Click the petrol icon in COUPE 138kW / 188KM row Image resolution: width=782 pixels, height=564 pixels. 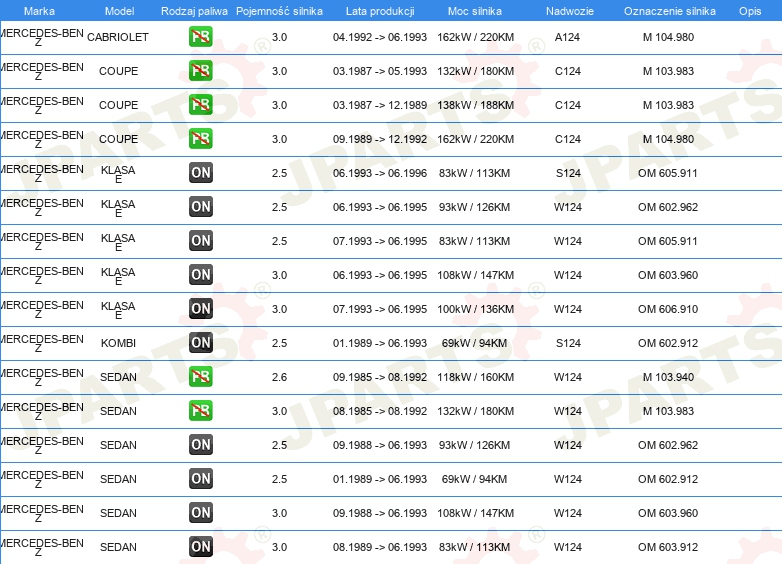pyautogui.click(x=200, y=105)
